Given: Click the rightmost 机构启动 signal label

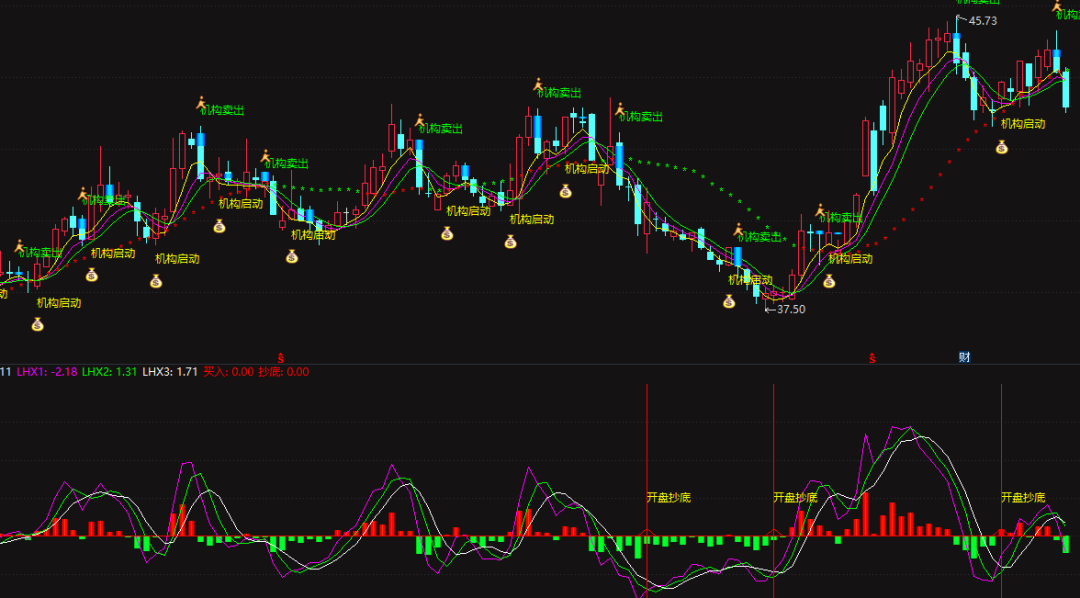Looking at the screenshot, I should tap(1023, 124).
